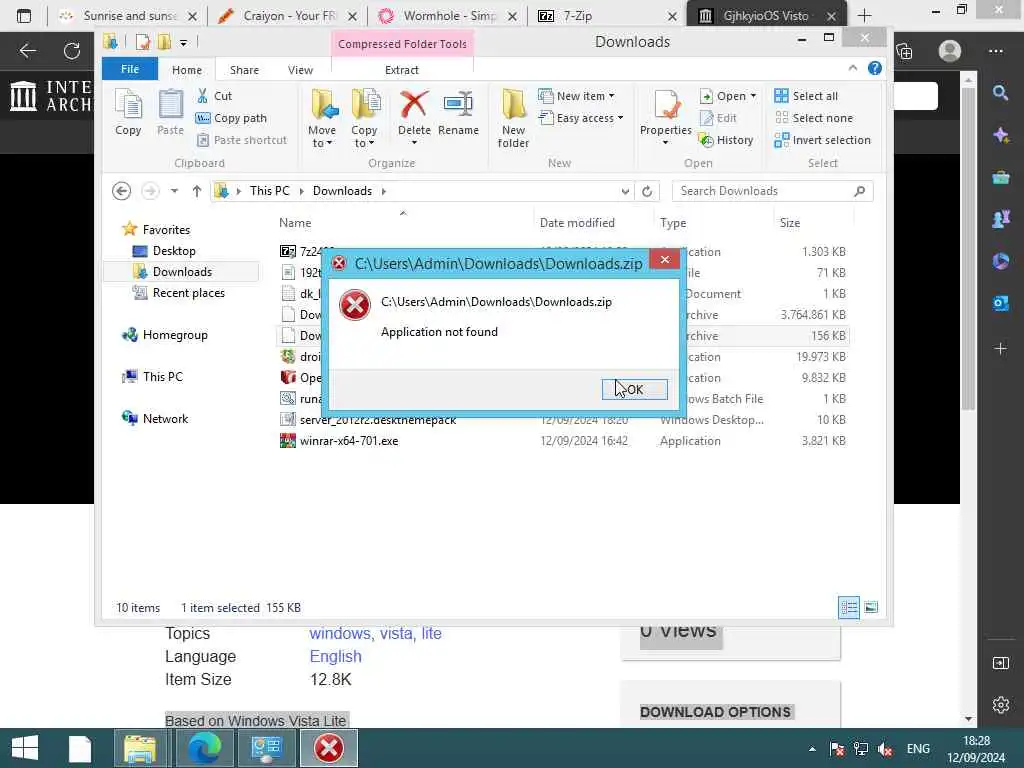Open the Copy to dropdown
The height and width of the screenshot is (768, 1024).
[364, 118]
